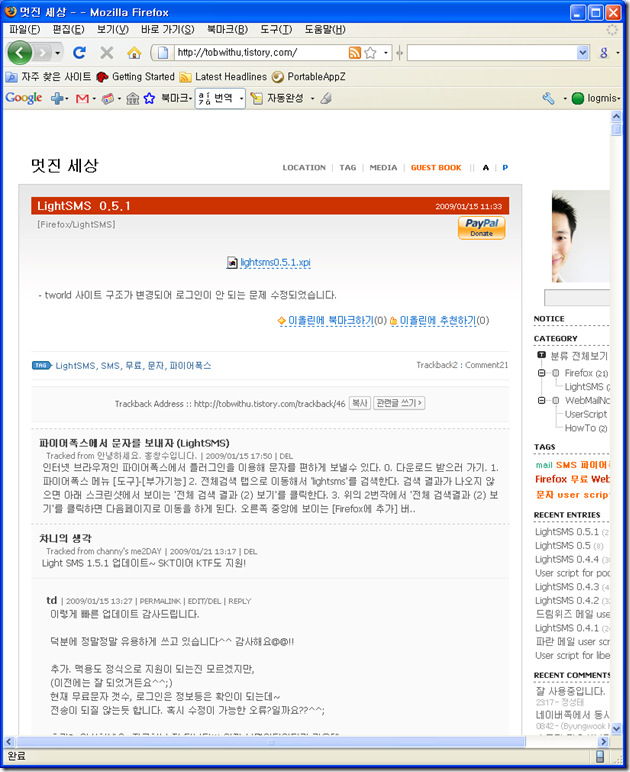Click the Stop loading X icon
The image size is (630, 772).
(x=107, y=53)
